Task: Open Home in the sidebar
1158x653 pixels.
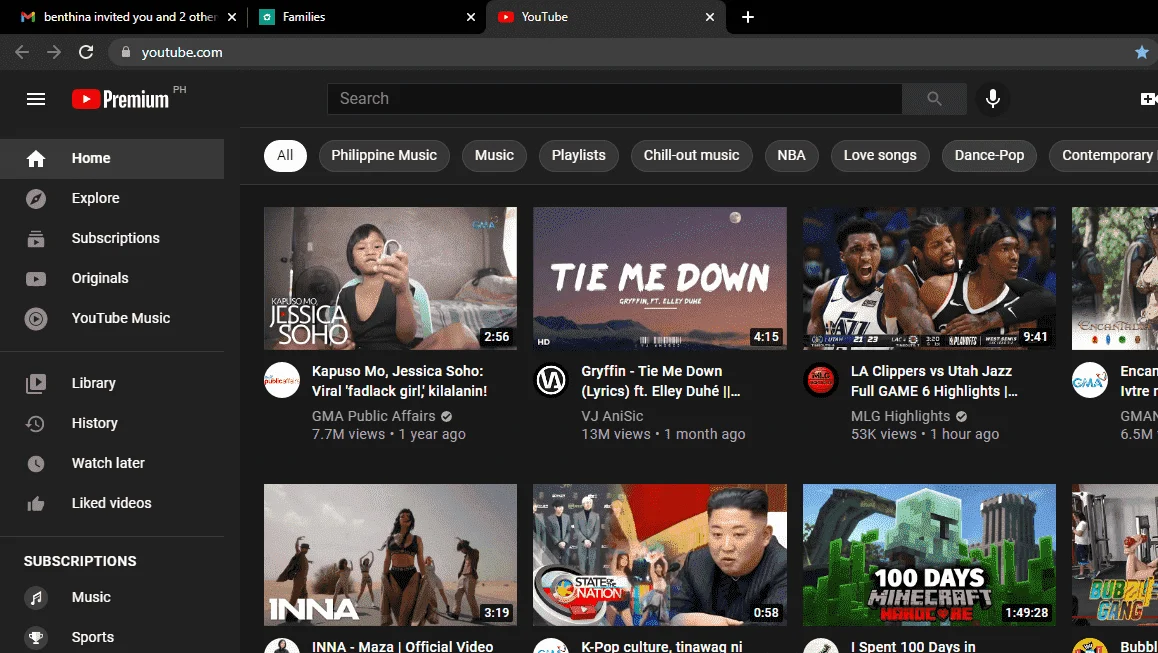Action: pos(112,158)
